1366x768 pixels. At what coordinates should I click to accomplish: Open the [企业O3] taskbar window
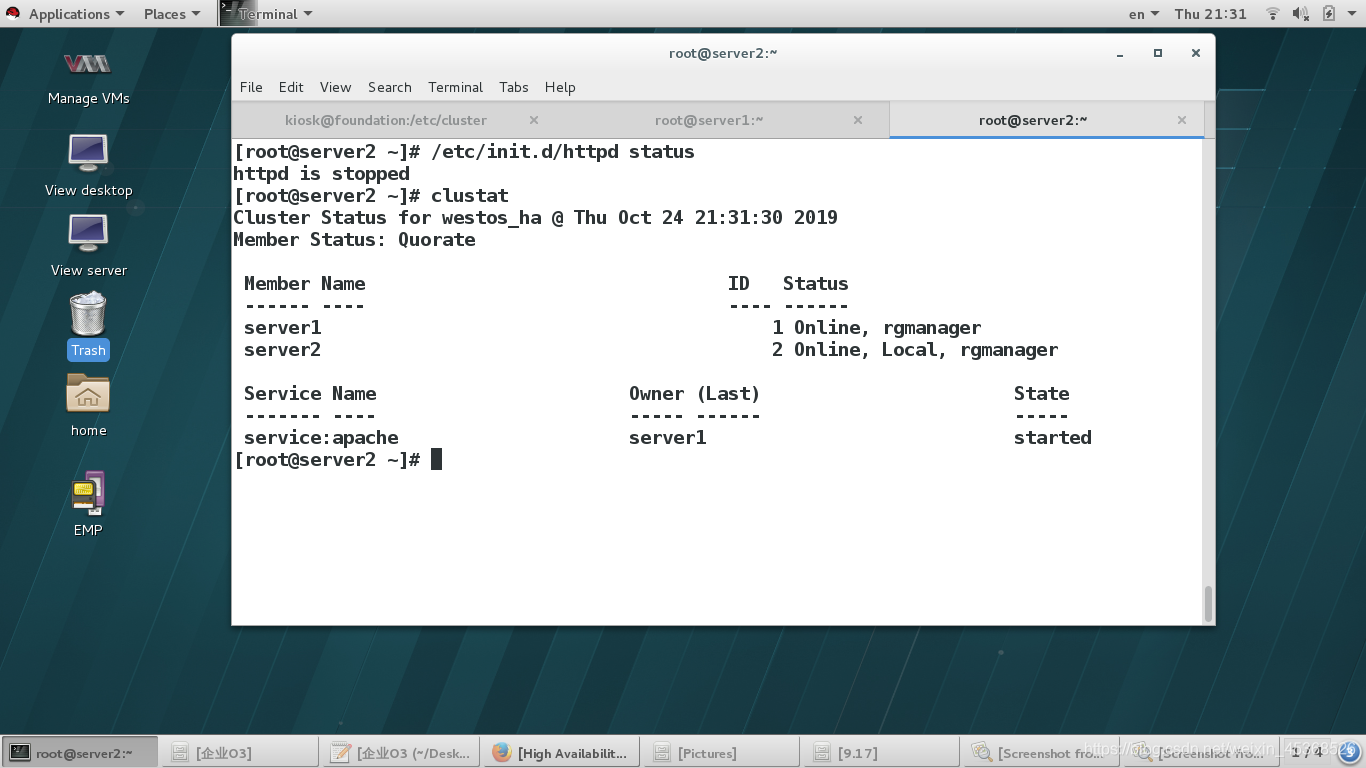[x=240, y=753]
